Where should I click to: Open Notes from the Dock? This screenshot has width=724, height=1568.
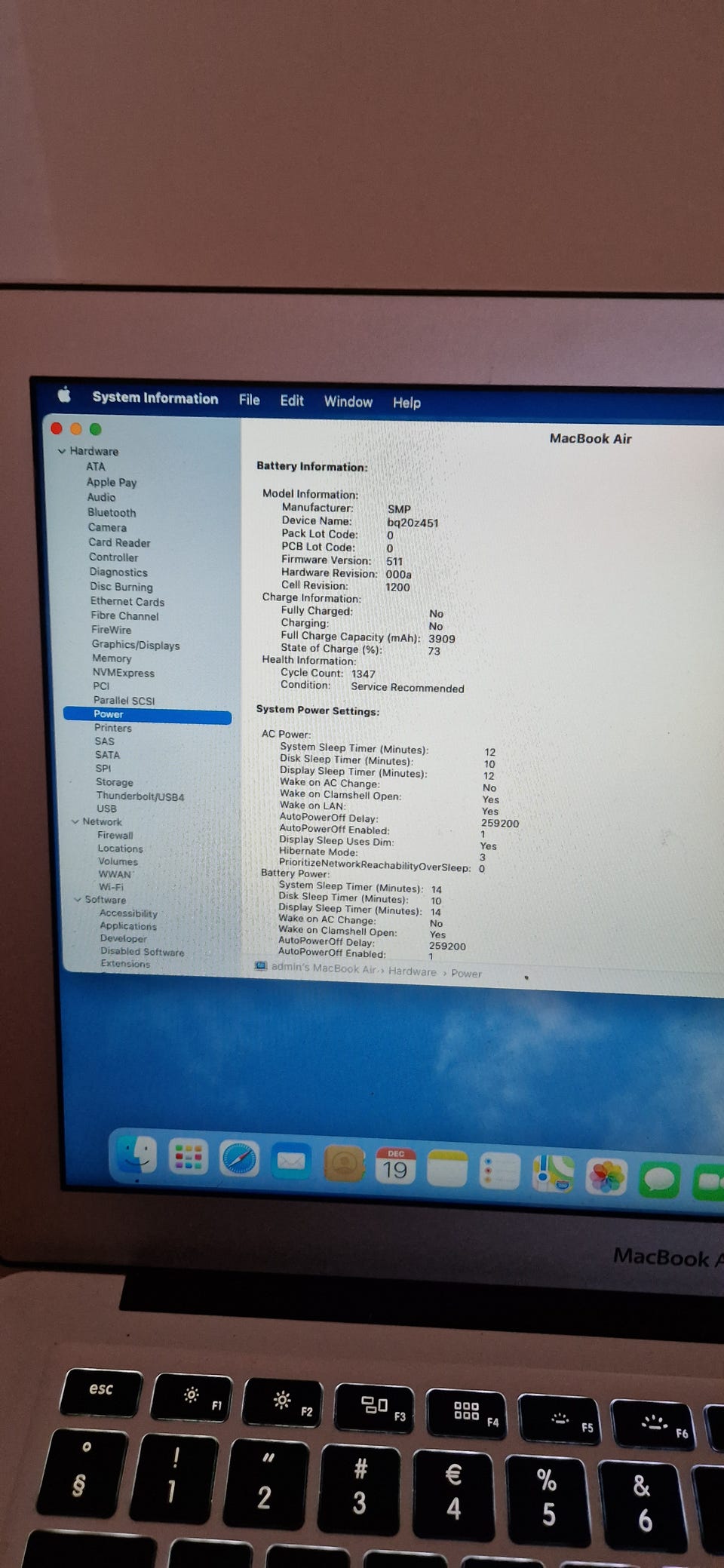tap(447, 1169)
